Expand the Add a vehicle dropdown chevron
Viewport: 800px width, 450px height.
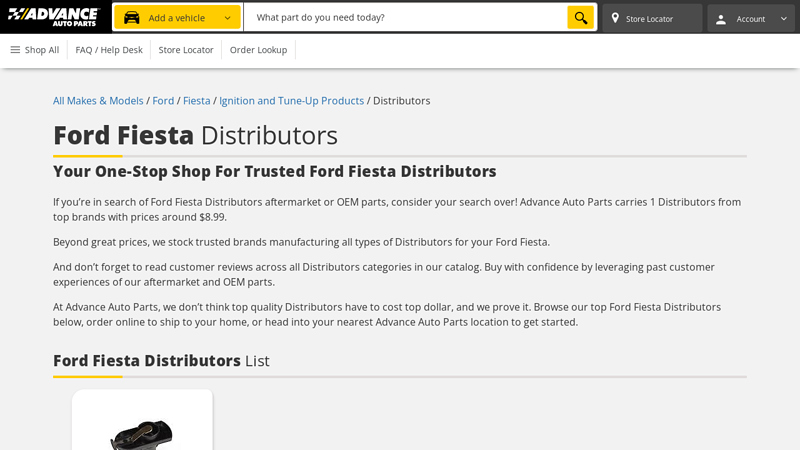[x=228, y=18]
